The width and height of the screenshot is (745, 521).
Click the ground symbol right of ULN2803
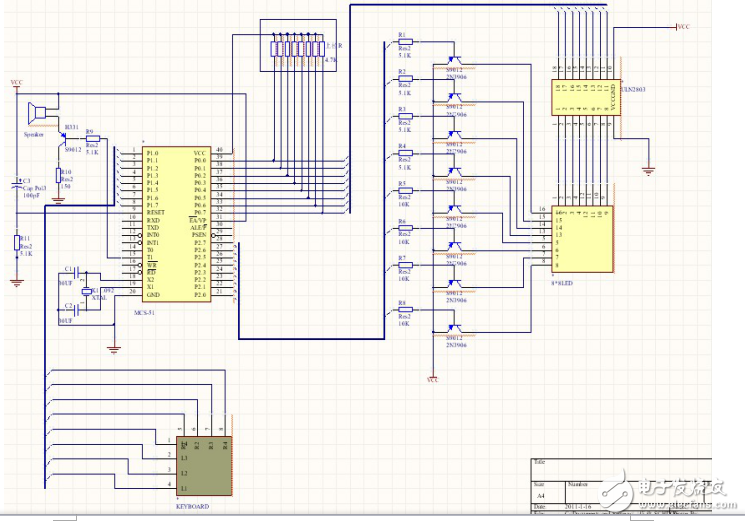pos(648,171)
